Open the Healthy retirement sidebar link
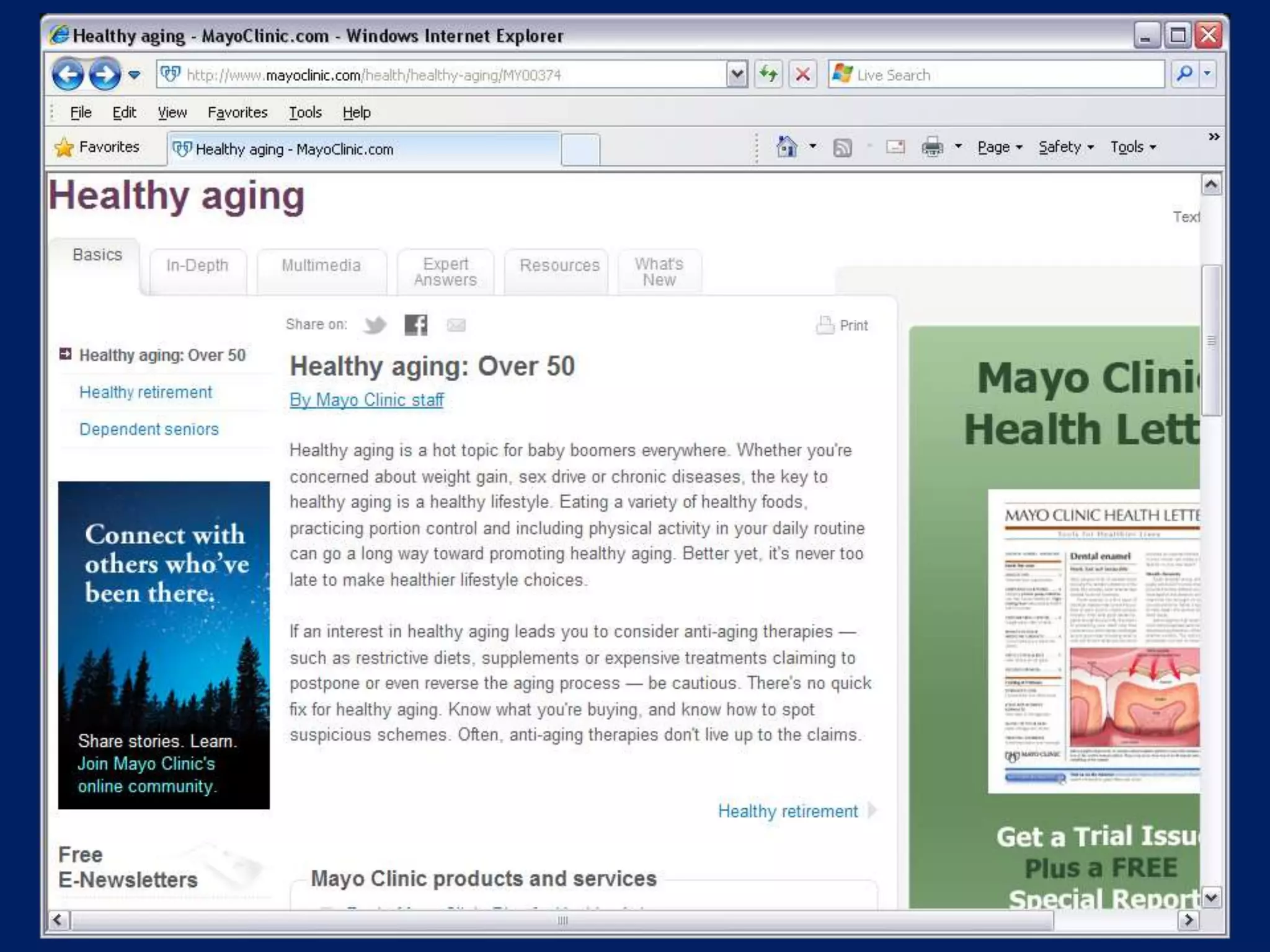This screenshot has height=952, width=1270. click(x=146, y=392)
